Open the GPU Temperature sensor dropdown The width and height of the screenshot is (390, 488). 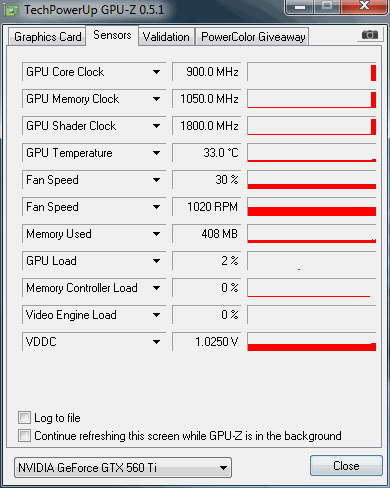(x=156, y=153)
